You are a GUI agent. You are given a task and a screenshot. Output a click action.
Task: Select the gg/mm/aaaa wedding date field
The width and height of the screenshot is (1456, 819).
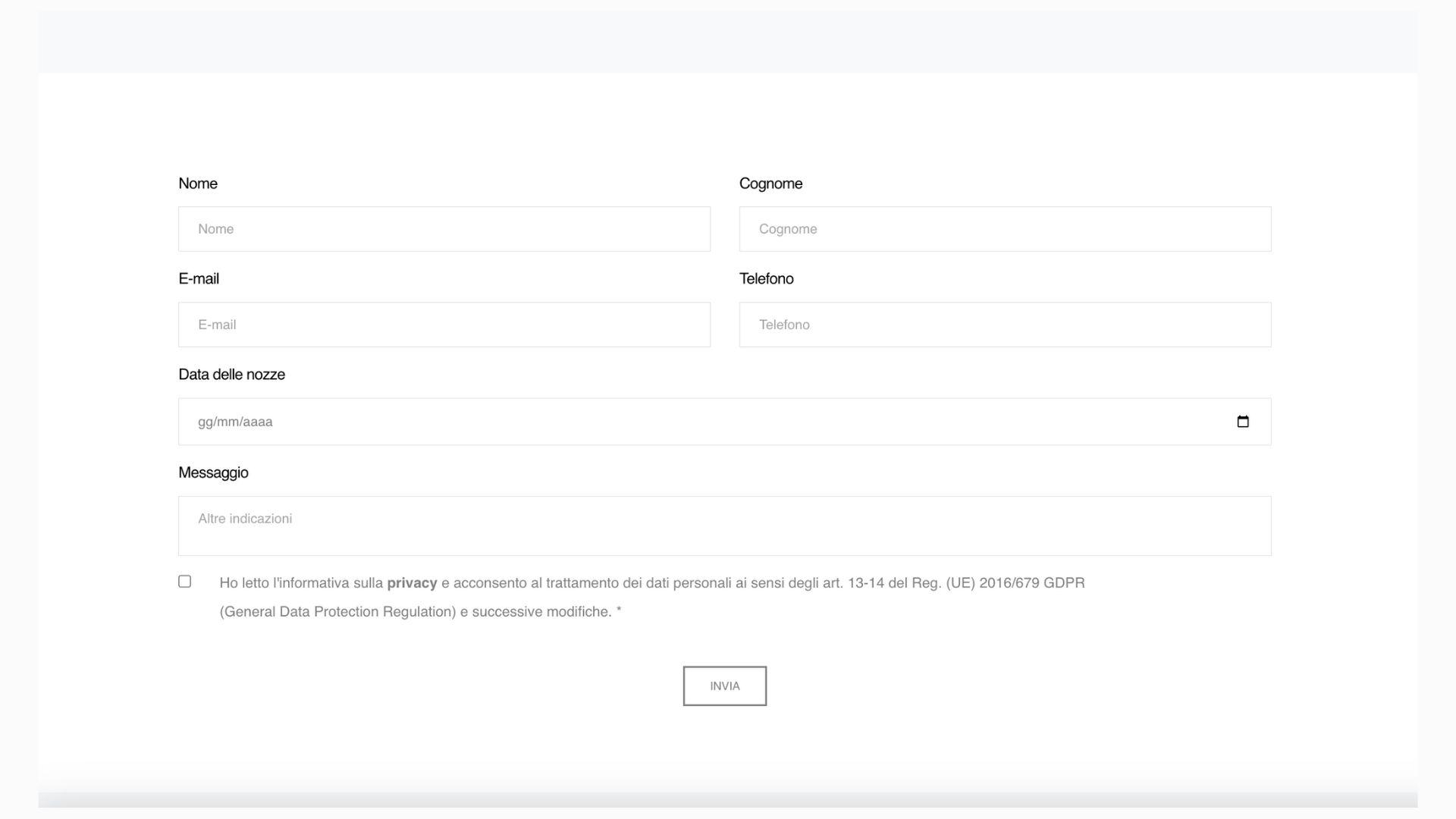coord(724,422)
